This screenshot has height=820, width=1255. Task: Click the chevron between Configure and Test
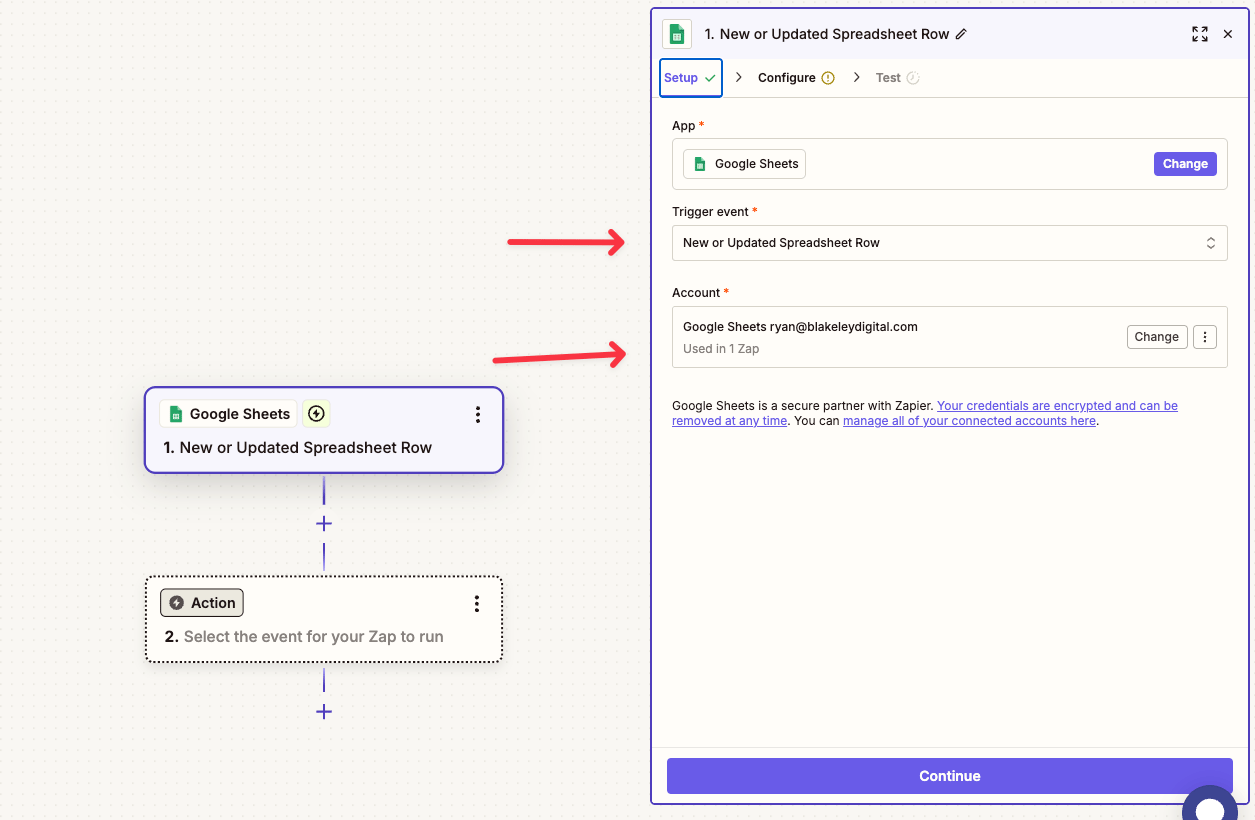point(856,78)
